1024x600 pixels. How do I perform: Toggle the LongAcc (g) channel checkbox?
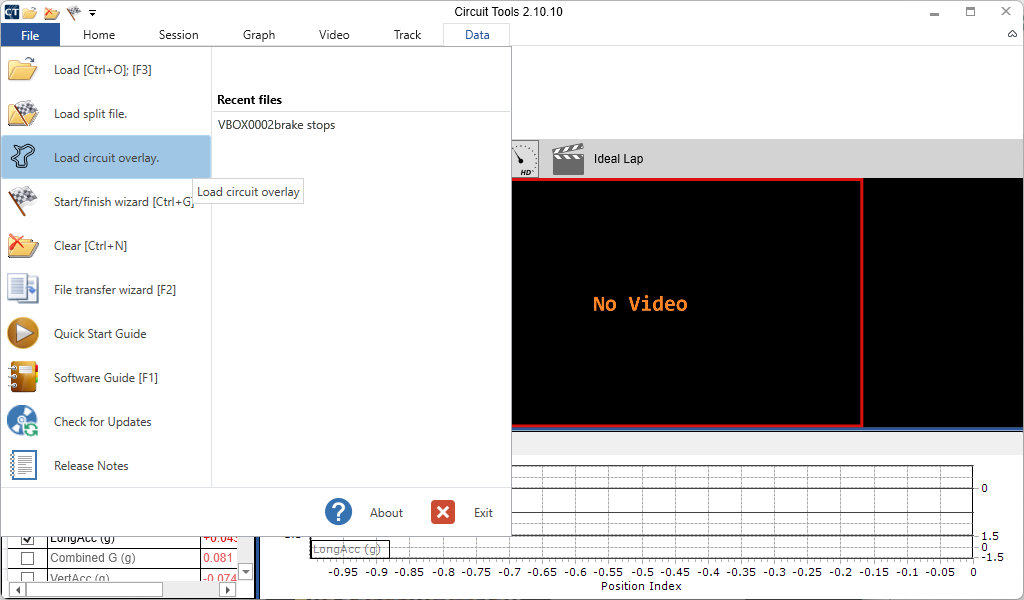tap(27, 539)
